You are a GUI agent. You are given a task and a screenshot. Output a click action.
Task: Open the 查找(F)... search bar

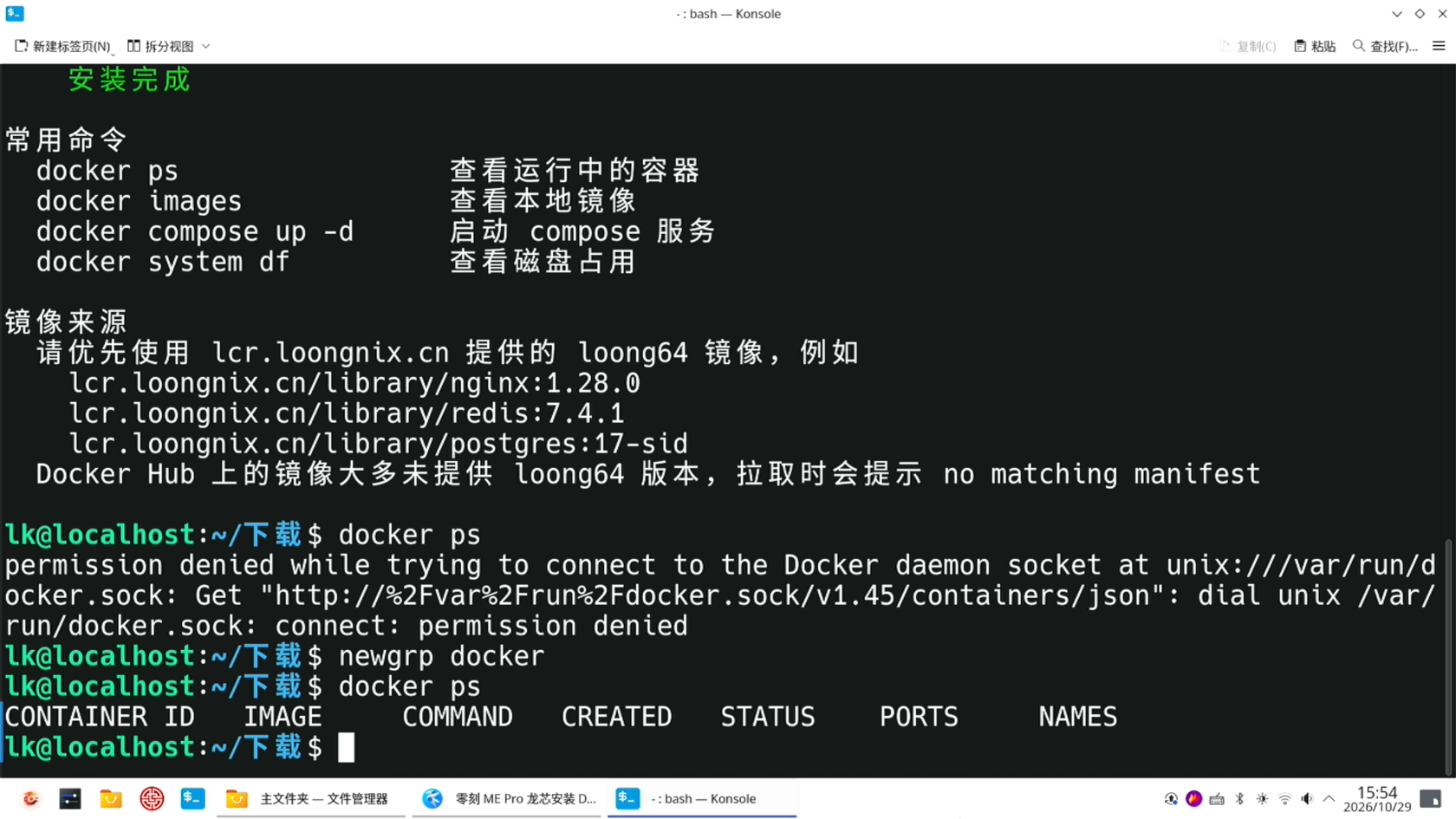(1385, 46)
